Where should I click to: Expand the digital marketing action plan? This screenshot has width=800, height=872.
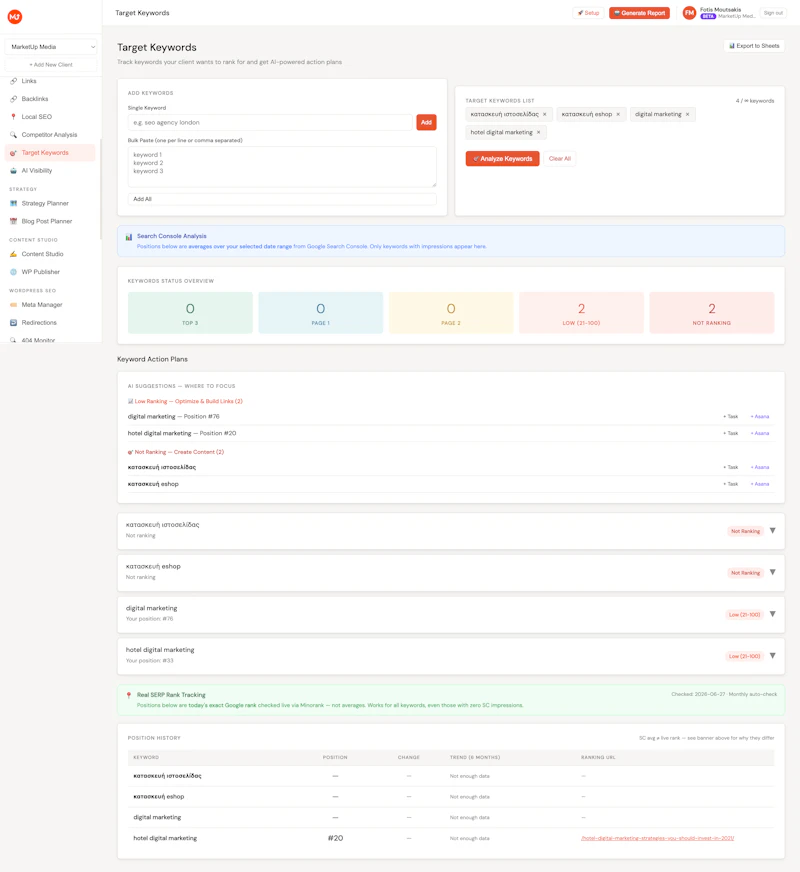coord(773,614)
